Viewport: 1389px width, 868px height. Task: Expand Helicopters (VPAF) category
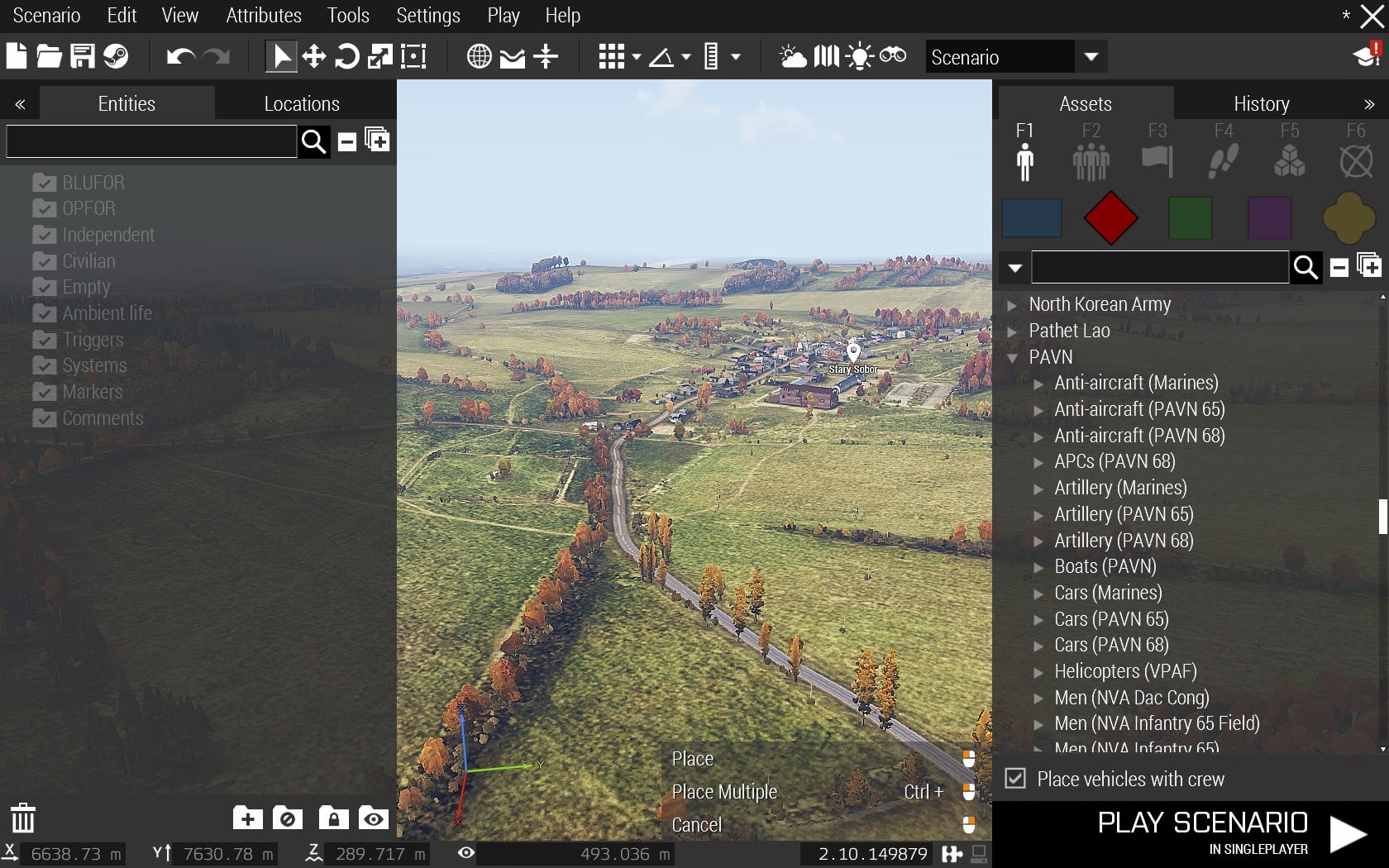click(x=1038, y=672)
